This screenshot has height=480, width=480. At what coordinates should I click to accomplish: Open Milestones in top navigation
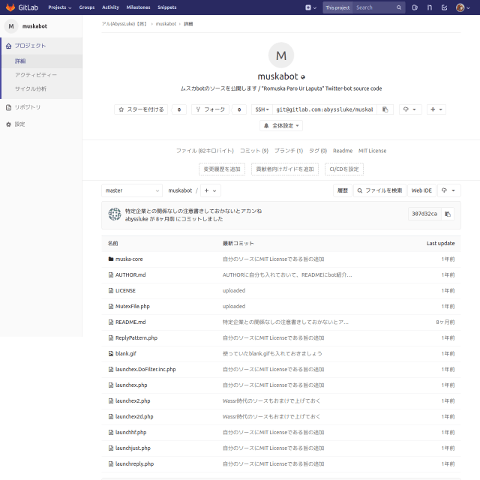(138, 7)
